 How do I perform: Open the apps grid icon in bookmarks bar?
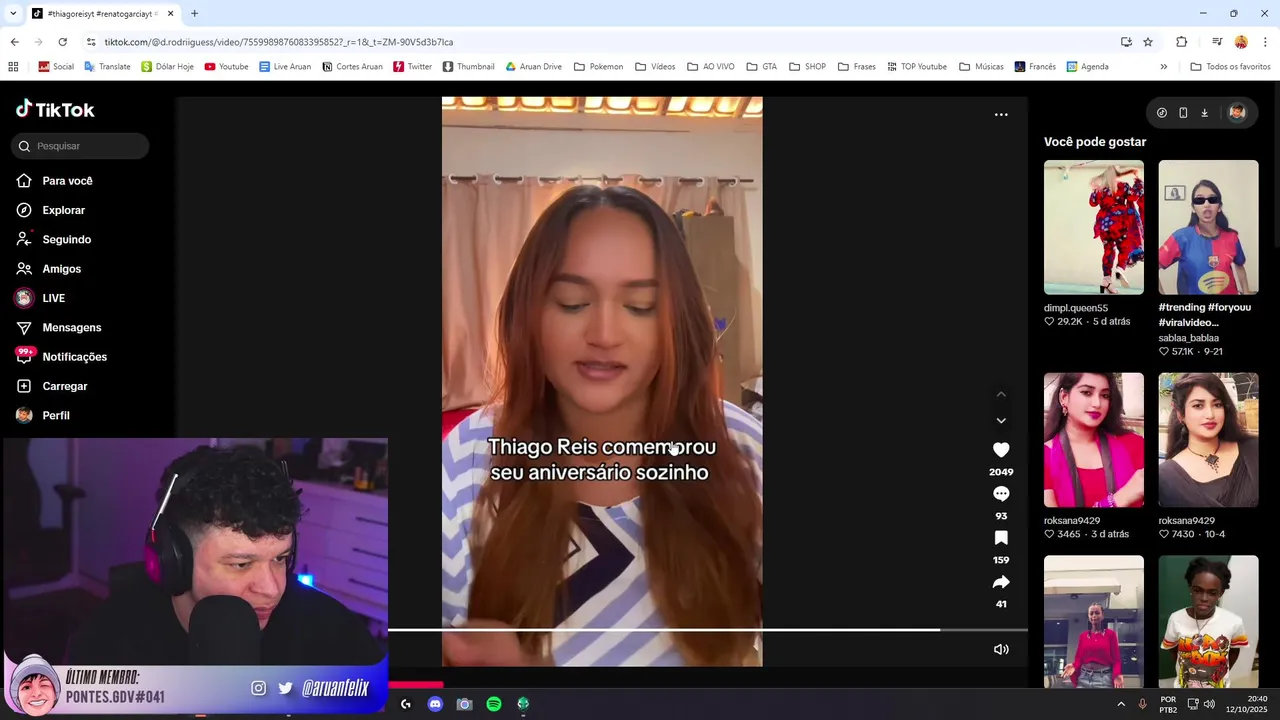[x=13, y=67]
